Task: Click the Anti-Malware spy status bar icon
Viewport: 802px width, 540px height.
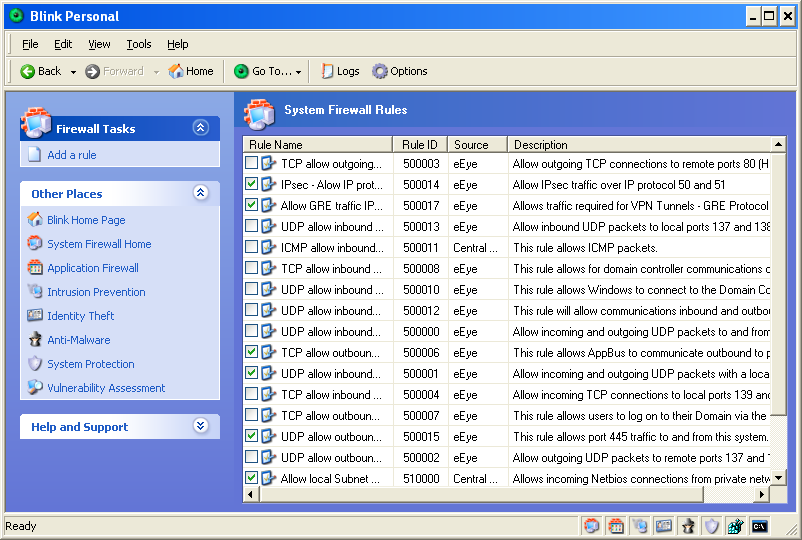Action: 688,526
